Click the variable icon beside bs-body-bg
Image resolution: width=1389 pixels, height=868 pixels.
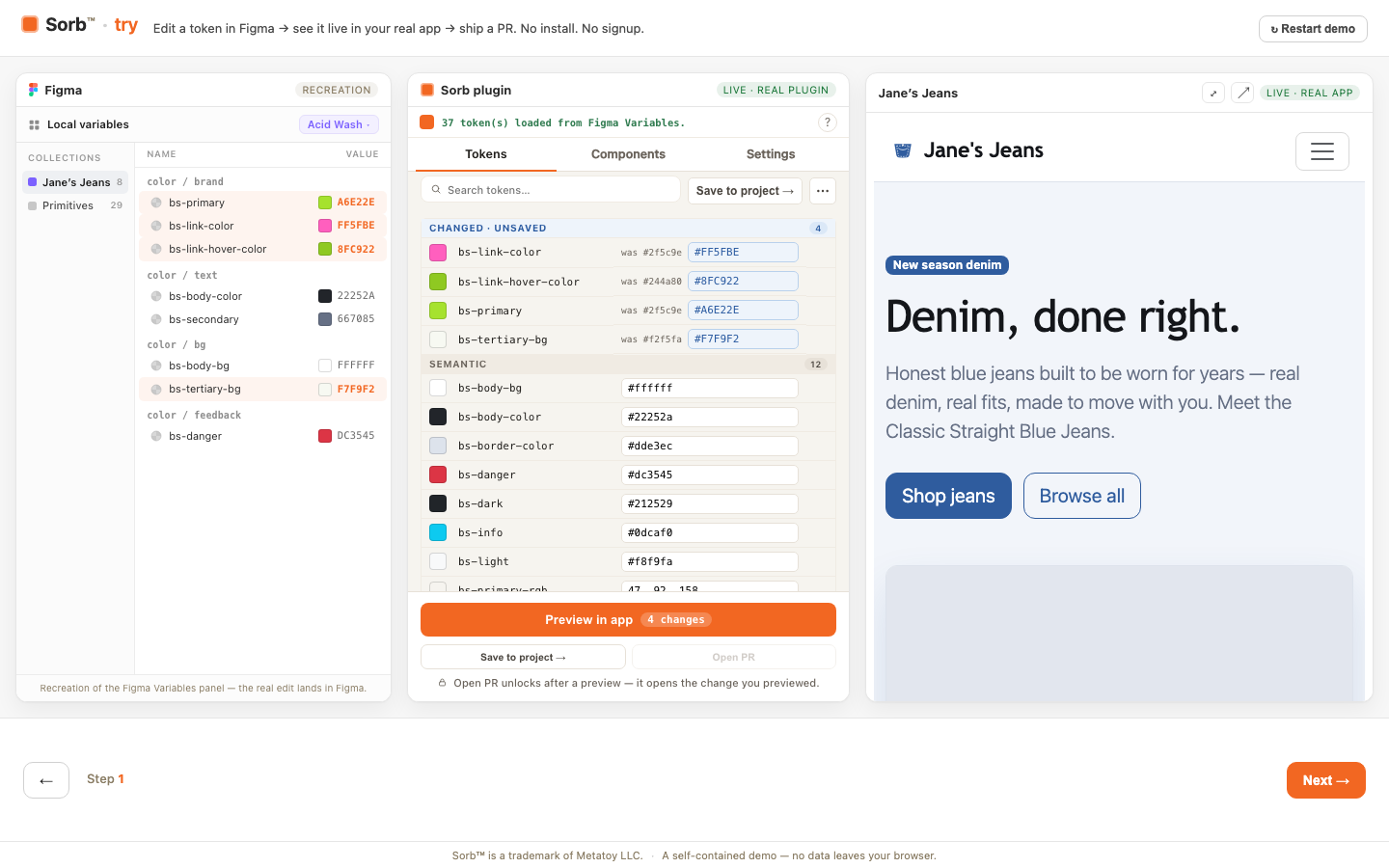[x=156, y=366]
